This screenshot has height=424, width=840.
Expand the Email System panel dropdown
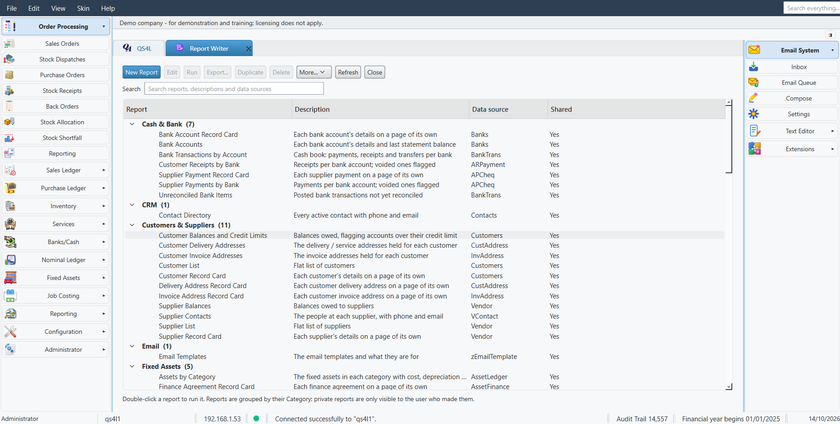832,50
